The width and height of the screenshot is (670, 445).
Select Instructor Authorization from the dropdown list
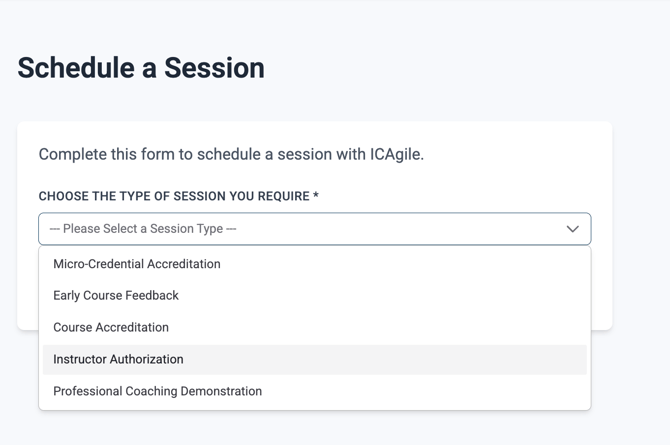click(x=118, y=359)
